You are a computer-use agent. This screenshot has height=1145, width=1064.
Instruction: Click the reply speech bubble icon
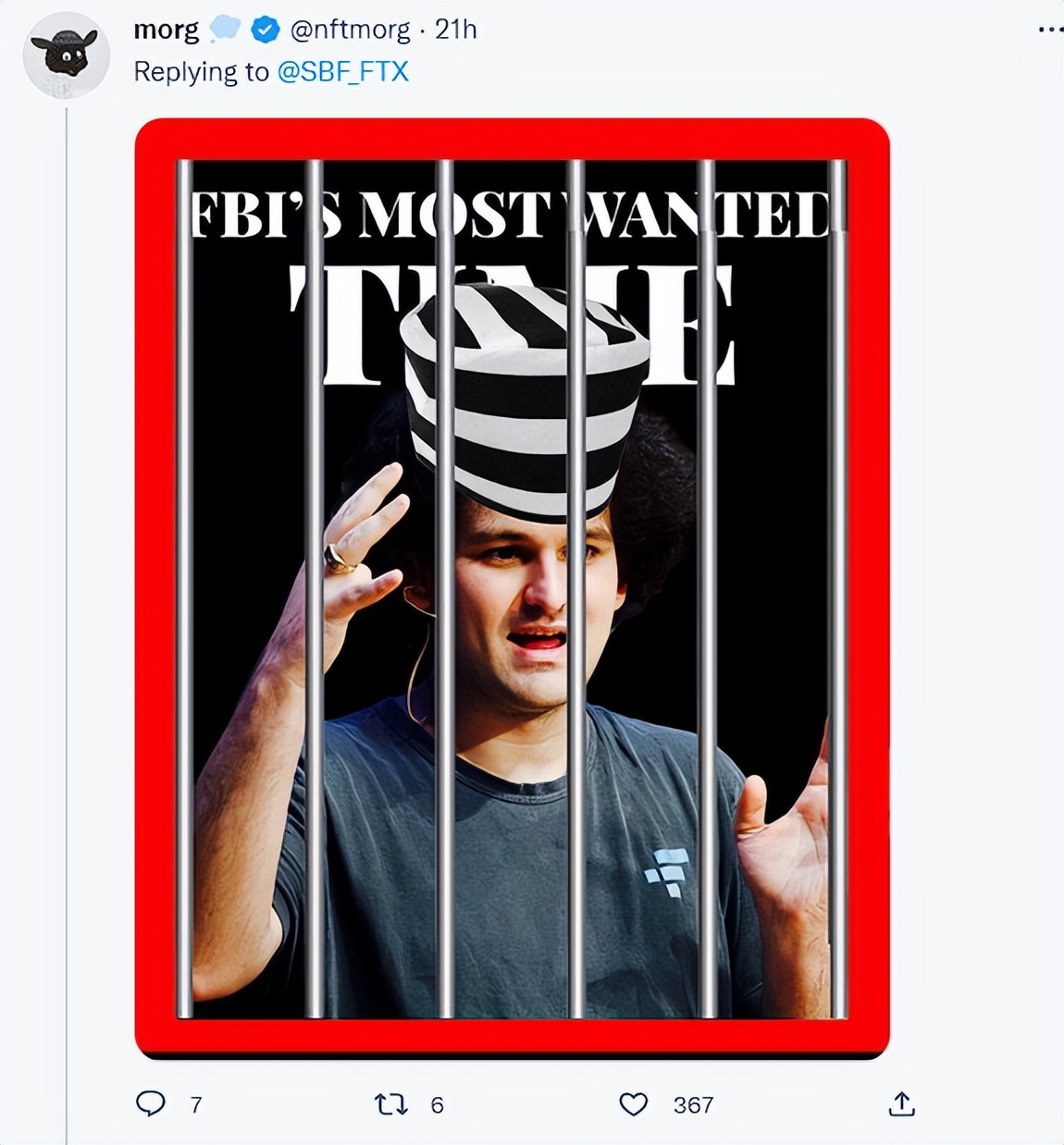tap(151, 1103)
